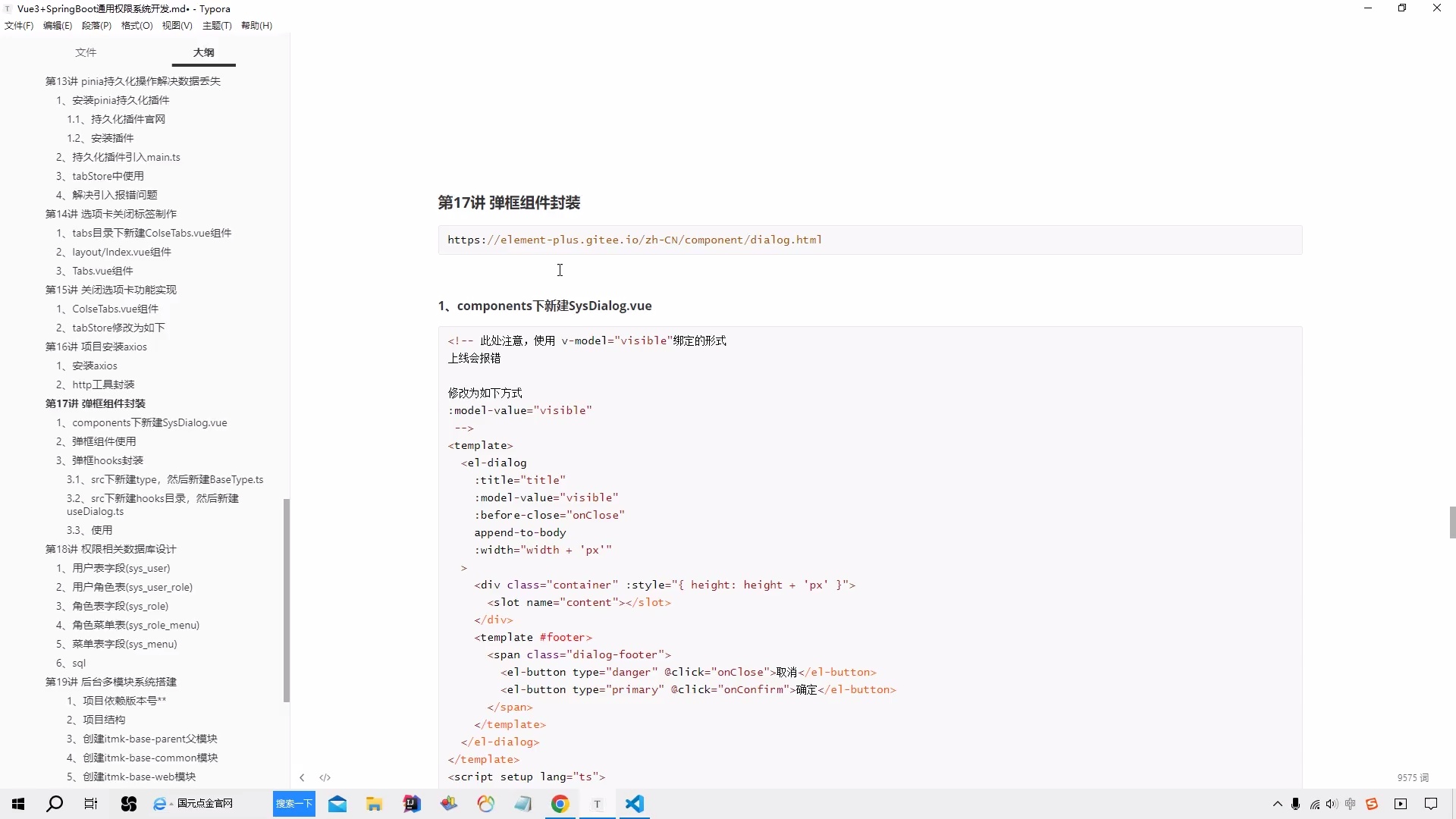Switch to the 文件 sidebar tab
The width and height of the screenshot is (1456, 819).
click(x=86, y=52)
